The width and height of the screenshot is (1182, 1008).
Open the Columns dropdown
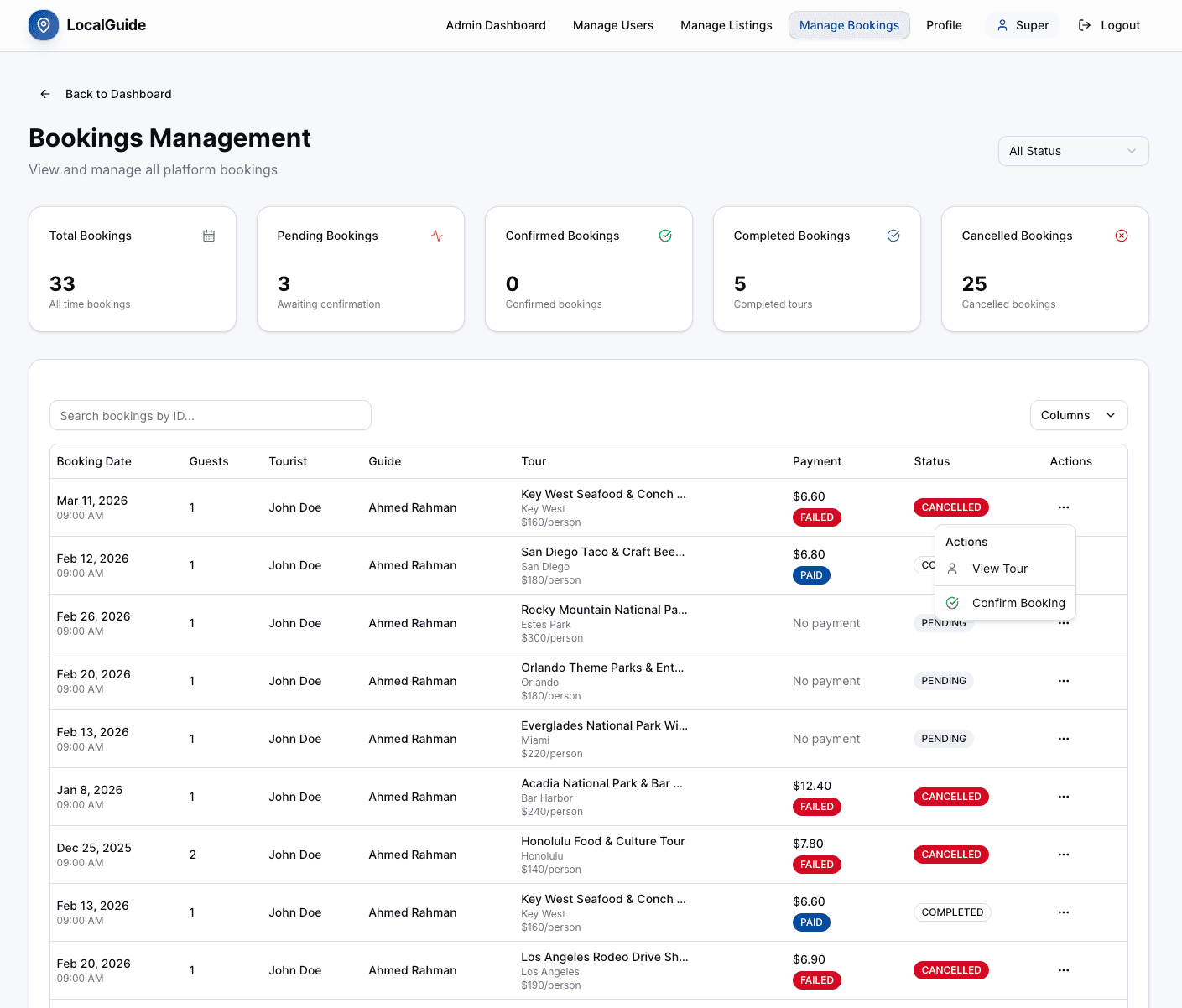click(1079, 415)
